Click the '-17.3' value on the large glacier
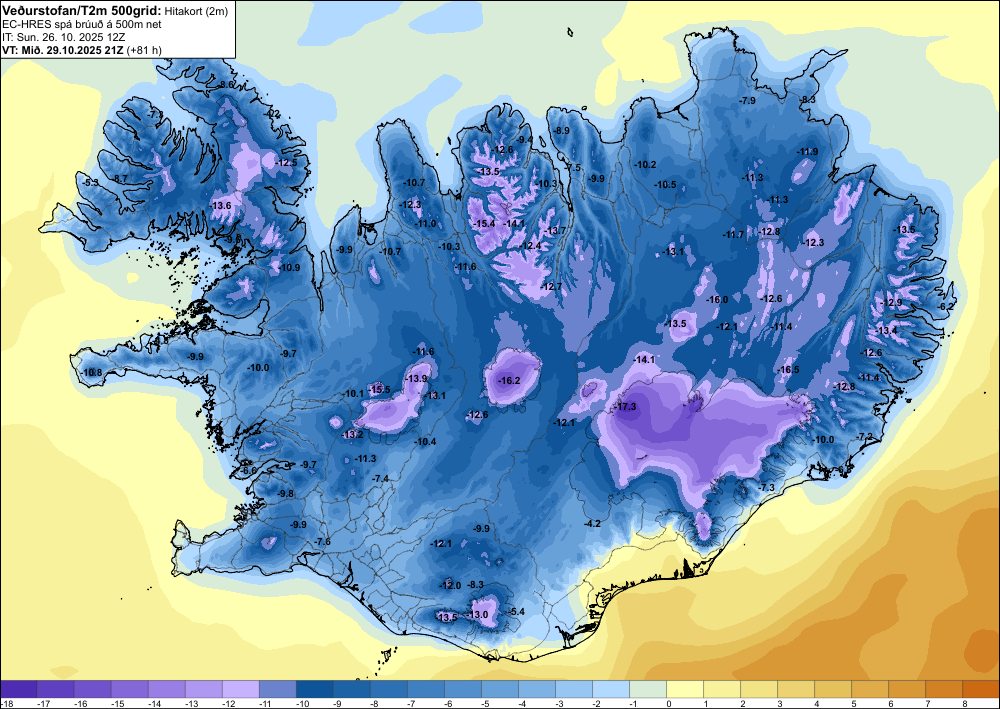 point(624,407)
